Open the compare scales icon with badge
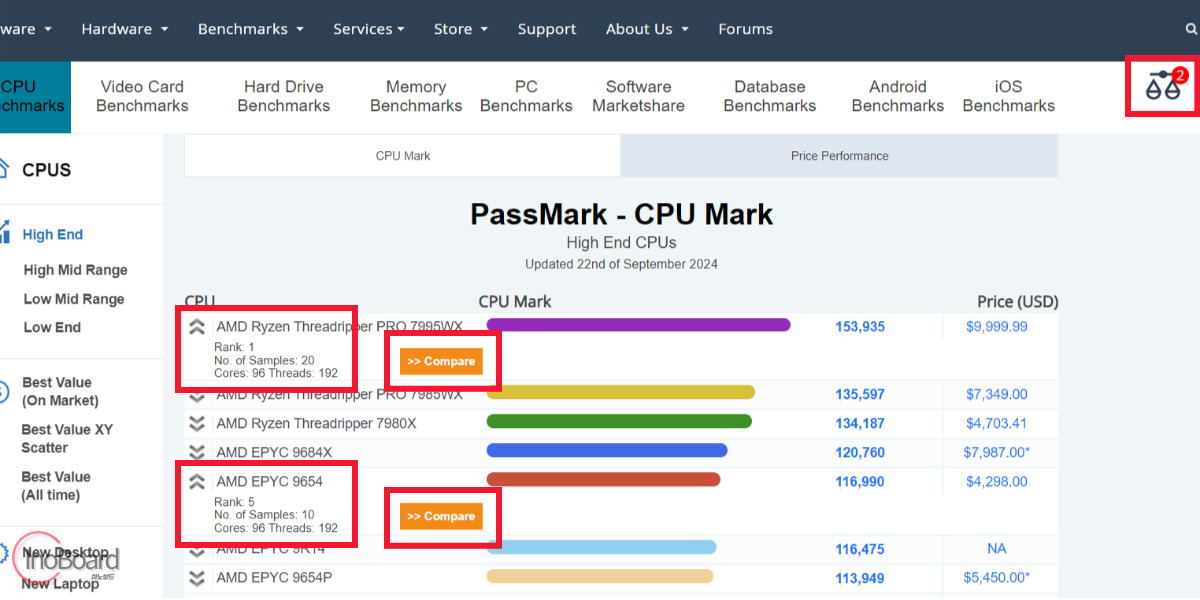This screenshot has width=1200, height=600. coord(1165,87)
